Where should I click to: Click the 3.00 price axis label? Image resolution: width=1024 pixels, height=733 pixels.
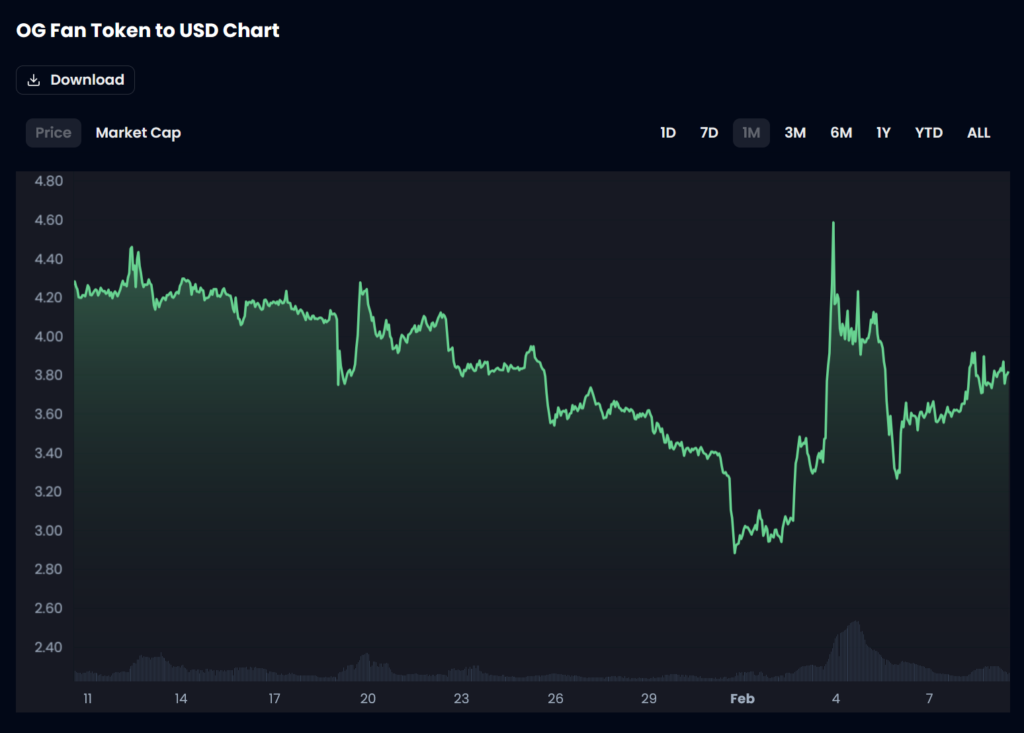tap(49, 531)
